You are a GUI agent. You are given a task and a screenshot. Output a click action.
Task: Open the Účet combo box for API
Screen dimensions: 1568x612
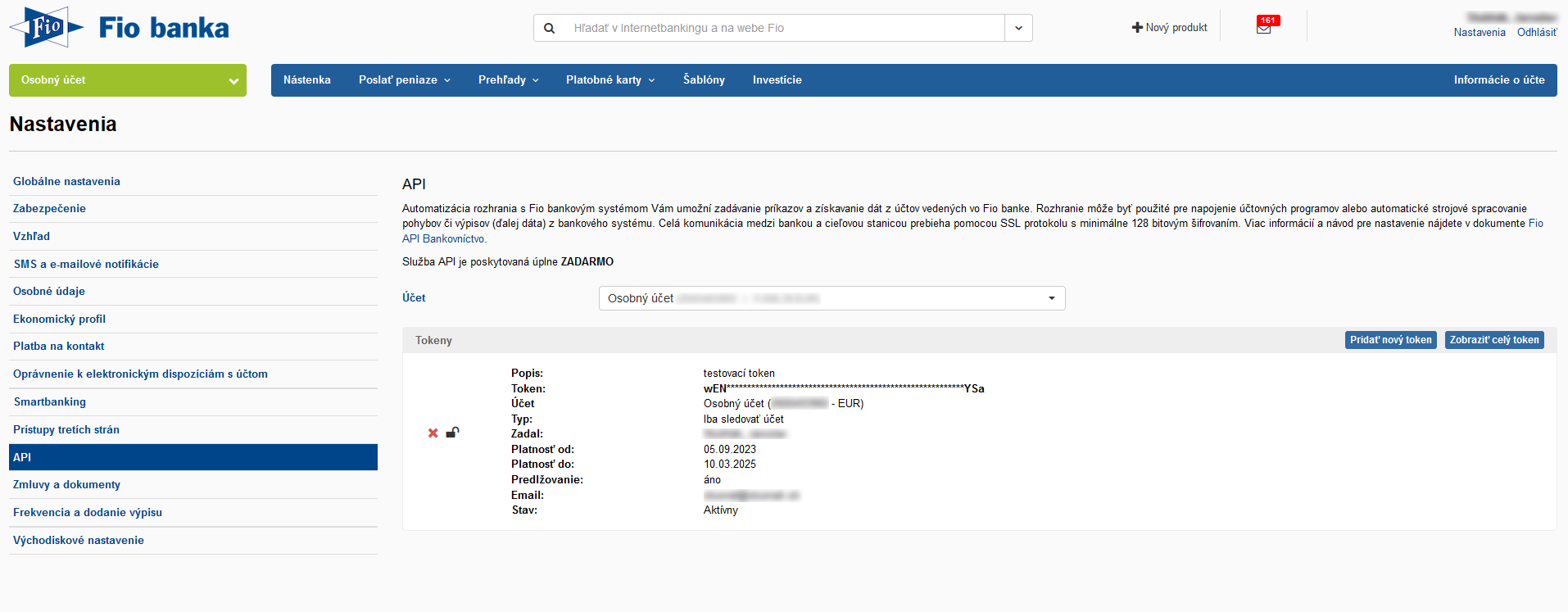click(832, 298)
